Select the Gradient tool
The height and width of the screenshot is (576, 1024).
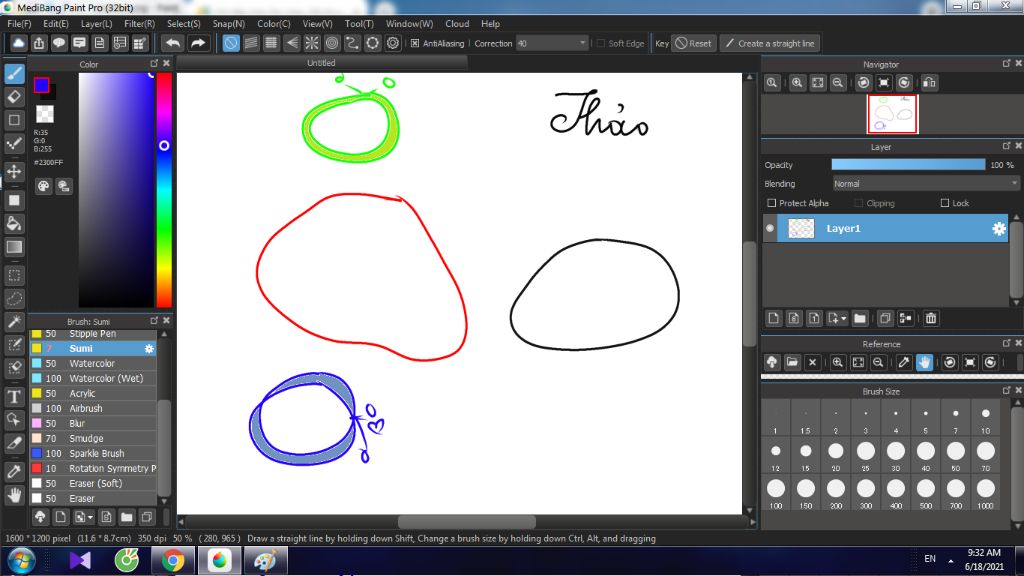[x=14, y=247]
